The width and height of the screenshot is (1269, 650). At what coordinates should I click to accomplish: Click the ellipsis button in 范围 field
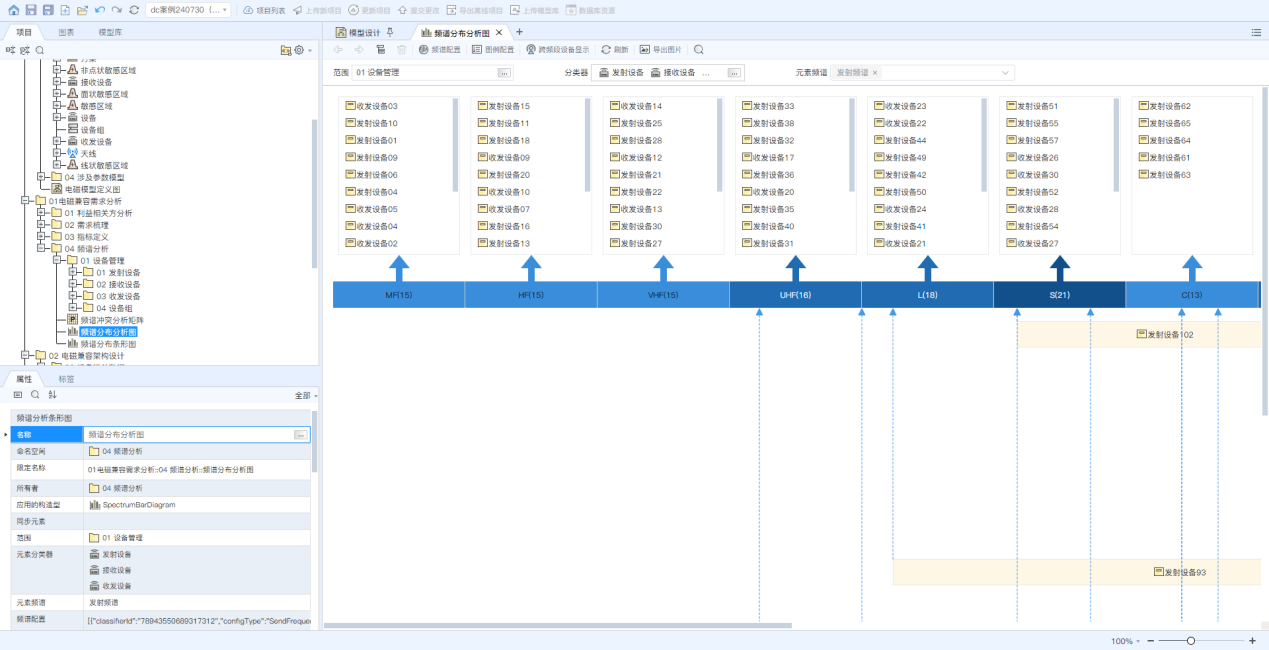coord(504,72)
